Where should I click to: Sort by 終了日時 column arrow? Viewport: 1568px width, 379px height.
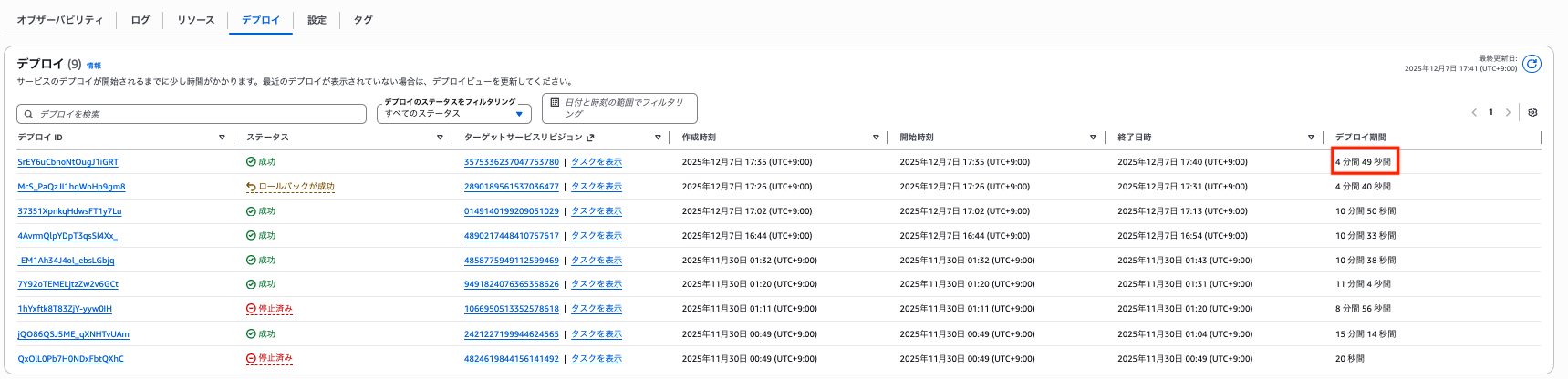click(x=1311, y=138)
